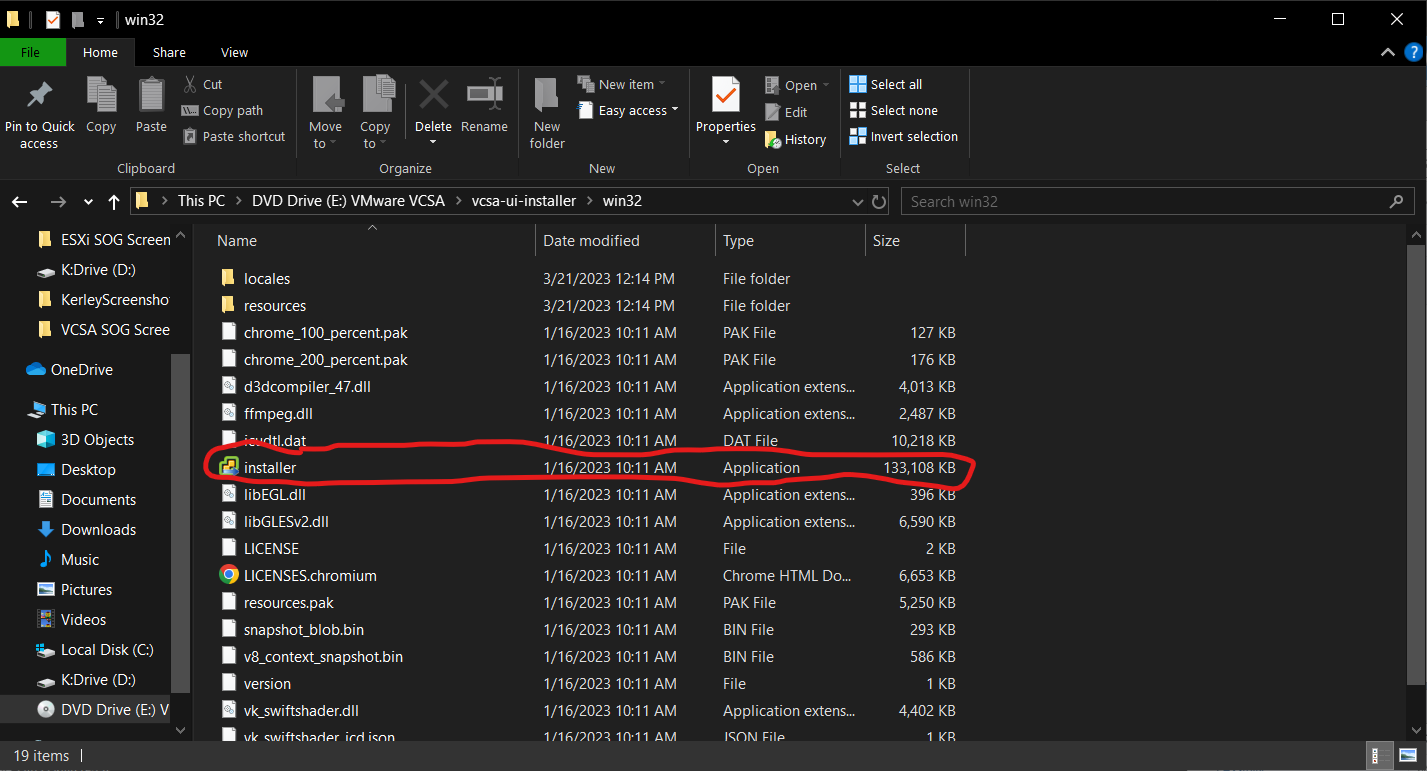
Task: Open the File menu
Action: pyautogui.click(x=30, y=52)
